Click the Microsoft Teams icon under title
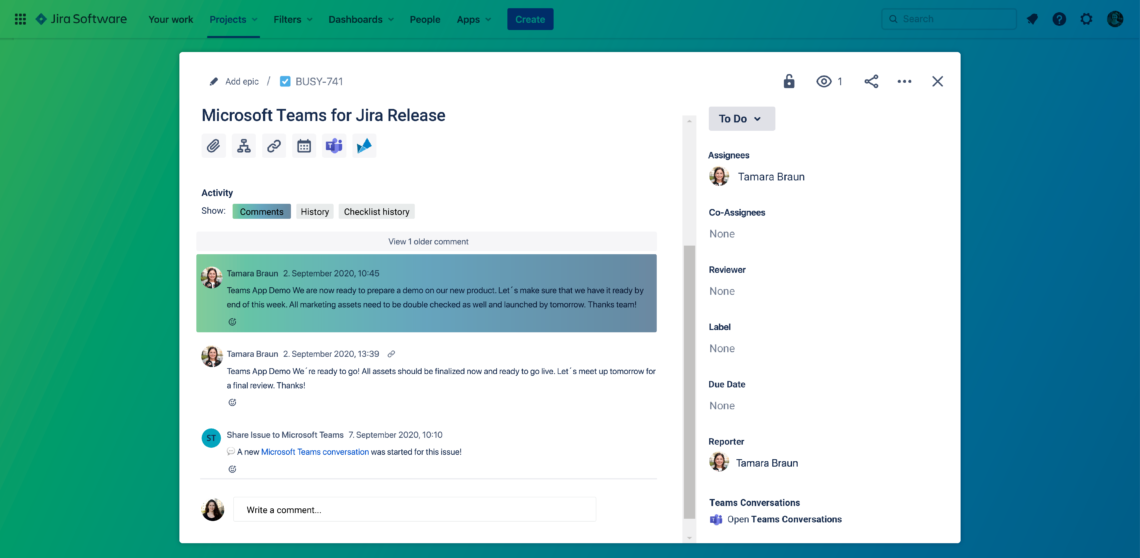Screen dimensions: 1140x558 tap(334, 146)
